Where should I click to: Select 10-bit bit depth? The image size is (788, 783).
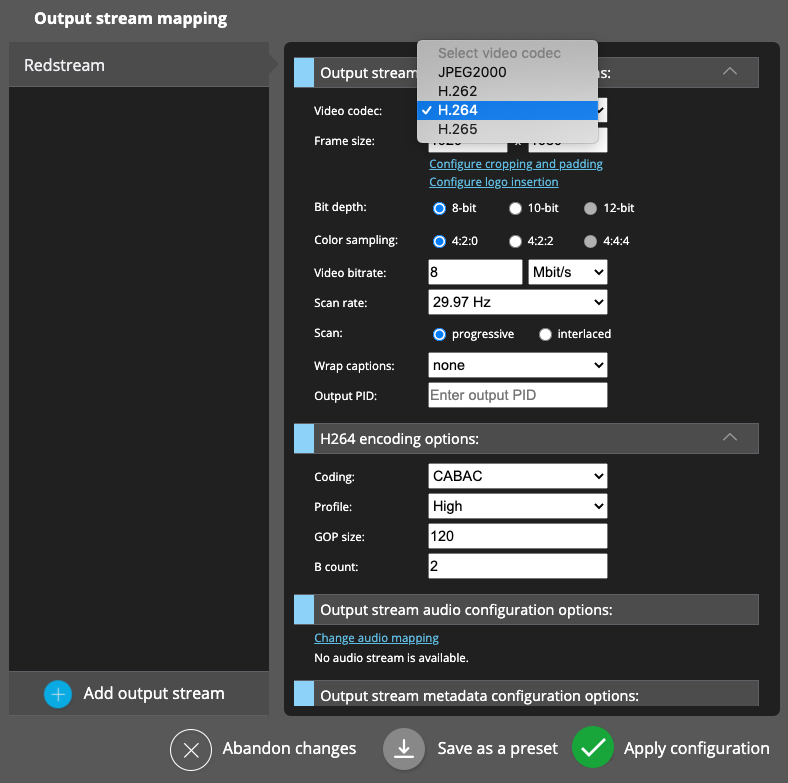(x=516, y=209)
